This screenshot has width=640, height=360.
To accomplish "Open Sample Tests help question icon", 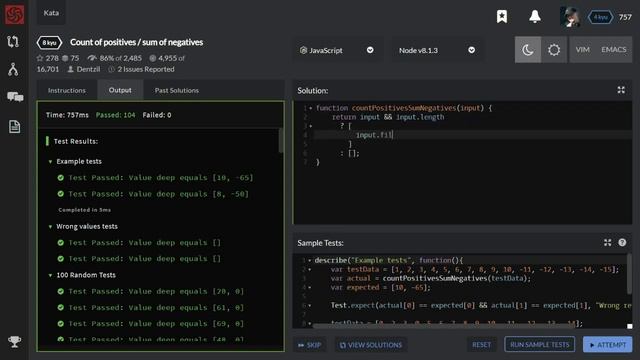I will 622,242.
